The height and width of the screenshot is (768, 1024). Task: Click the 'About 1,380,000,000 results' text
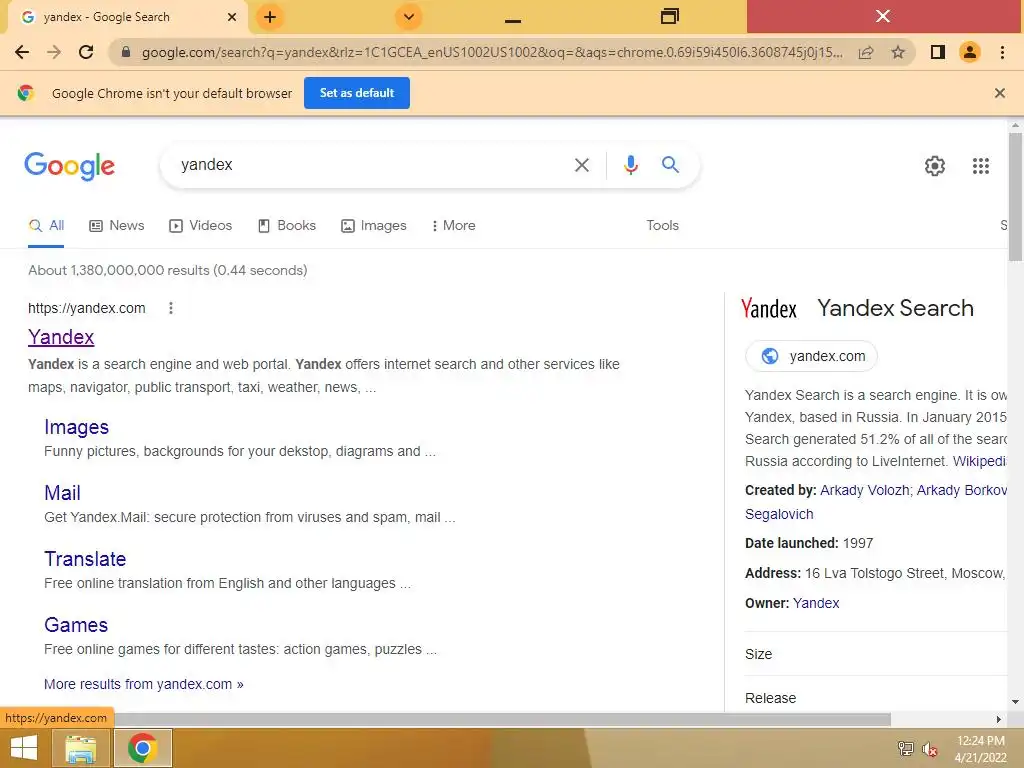click(x=167, y=270)
